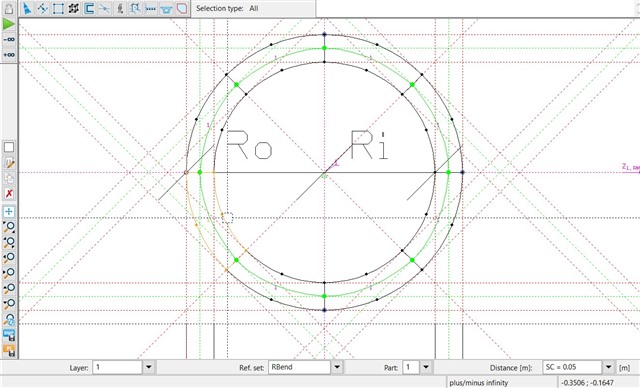
Task: Click the green play arrow button
Action: click(x=9, y=24)
